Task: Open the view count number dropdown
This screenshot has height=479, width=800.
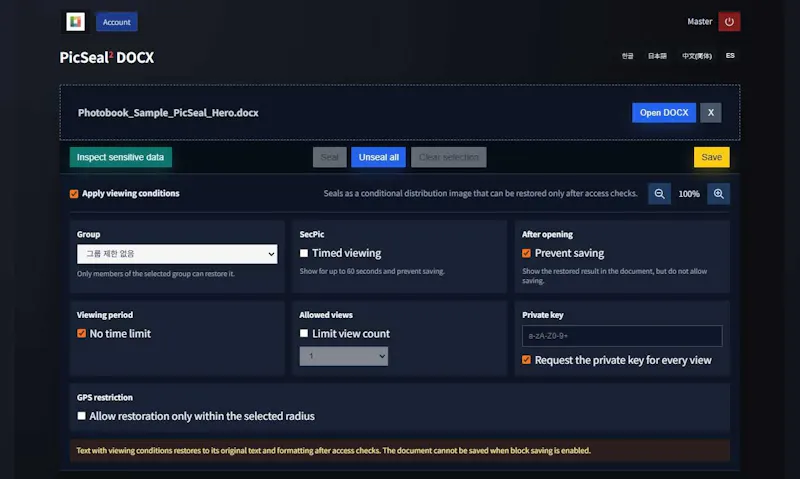Action: point(343,356)
